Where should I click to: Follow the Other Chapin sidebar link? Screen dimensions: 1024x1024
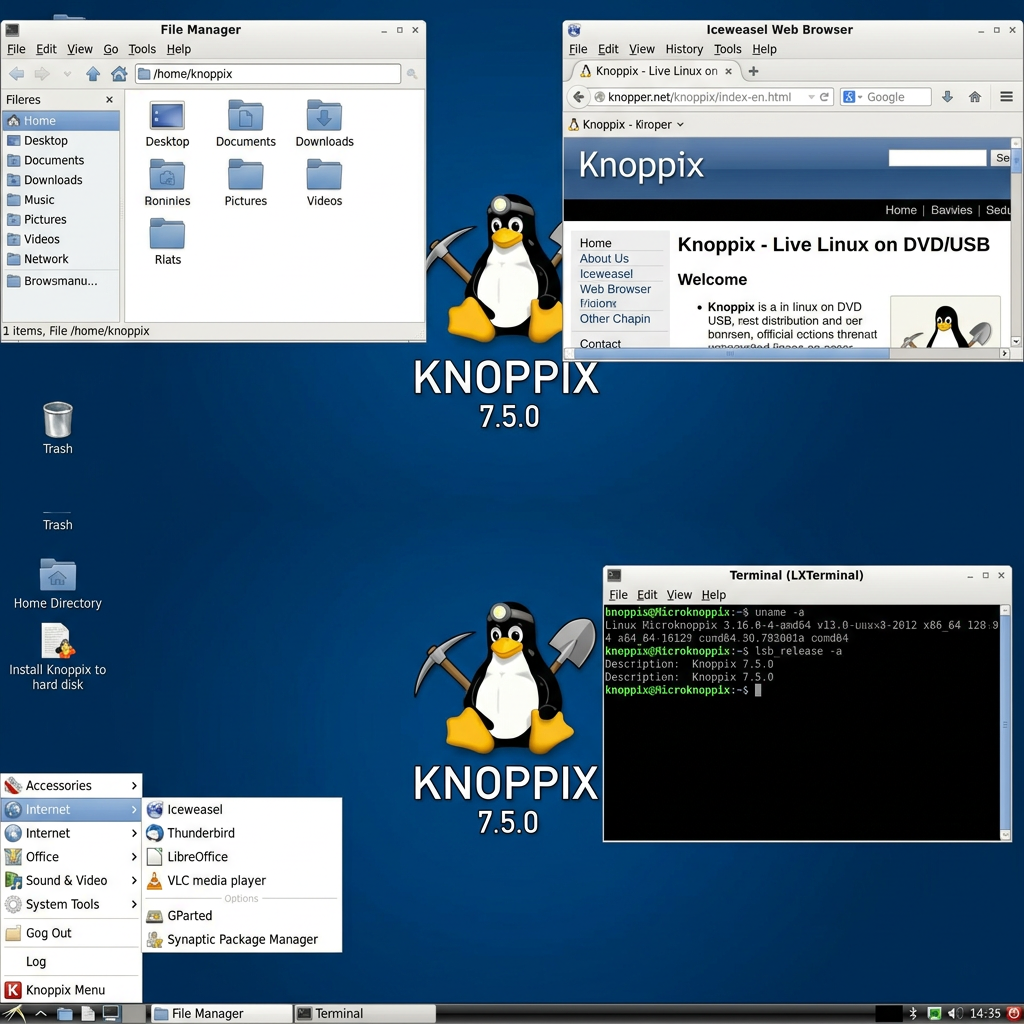coord(615,319)
